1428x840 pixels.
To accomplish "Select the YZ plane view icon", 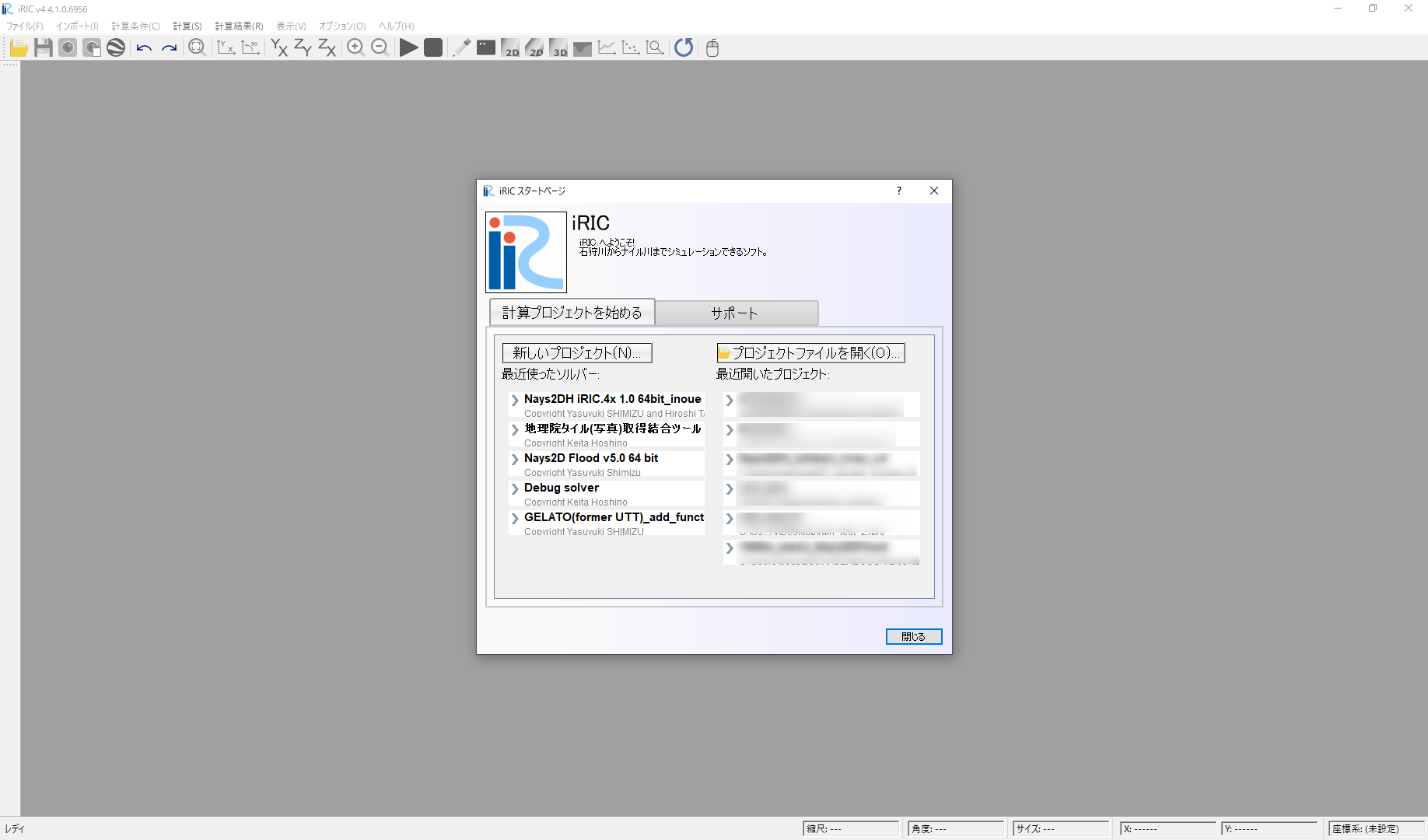I will 303,47.
